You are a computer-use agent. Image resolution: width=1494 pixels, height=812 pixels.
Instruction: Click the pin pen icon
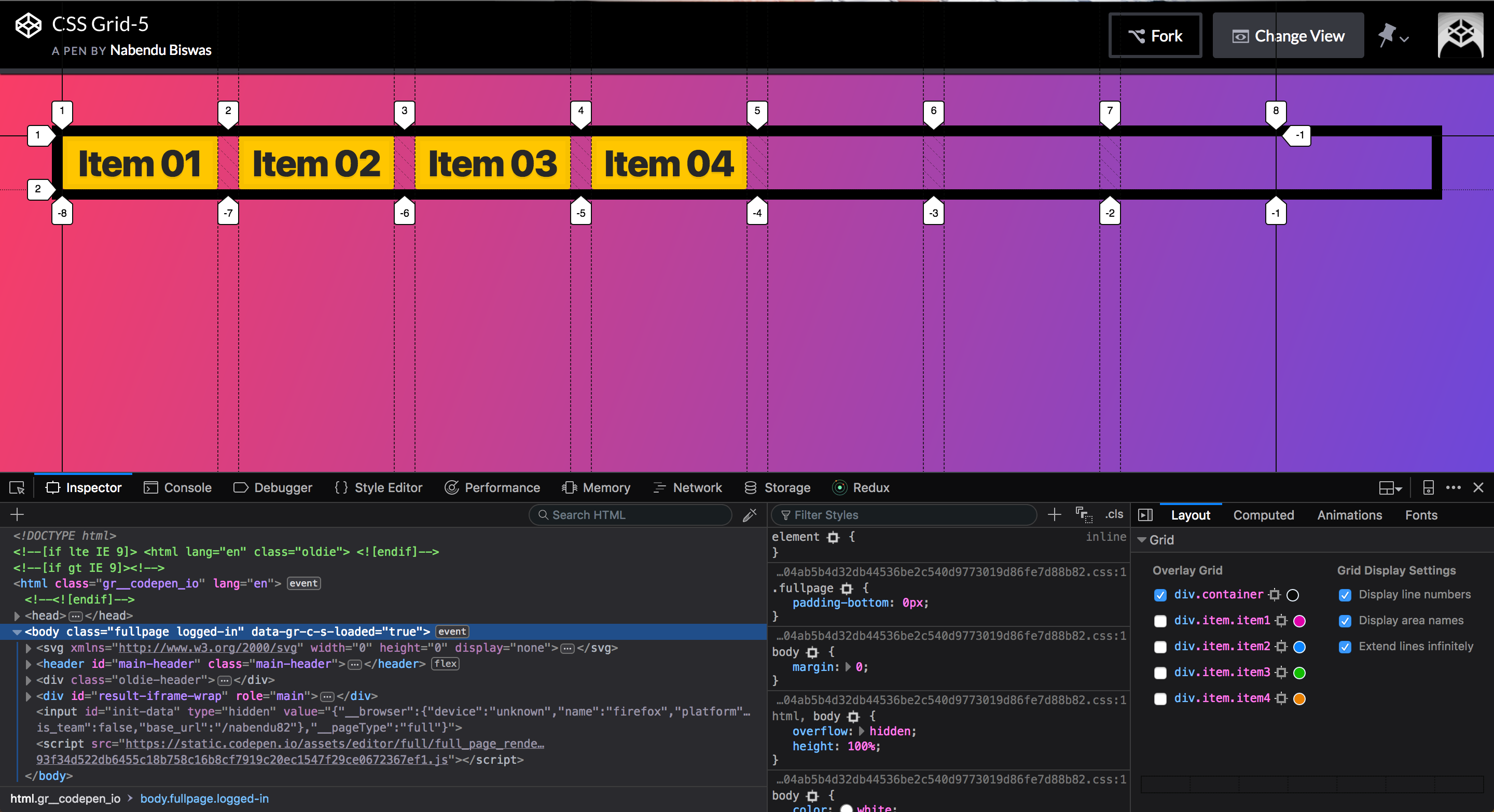click(x=1386, y=35)
